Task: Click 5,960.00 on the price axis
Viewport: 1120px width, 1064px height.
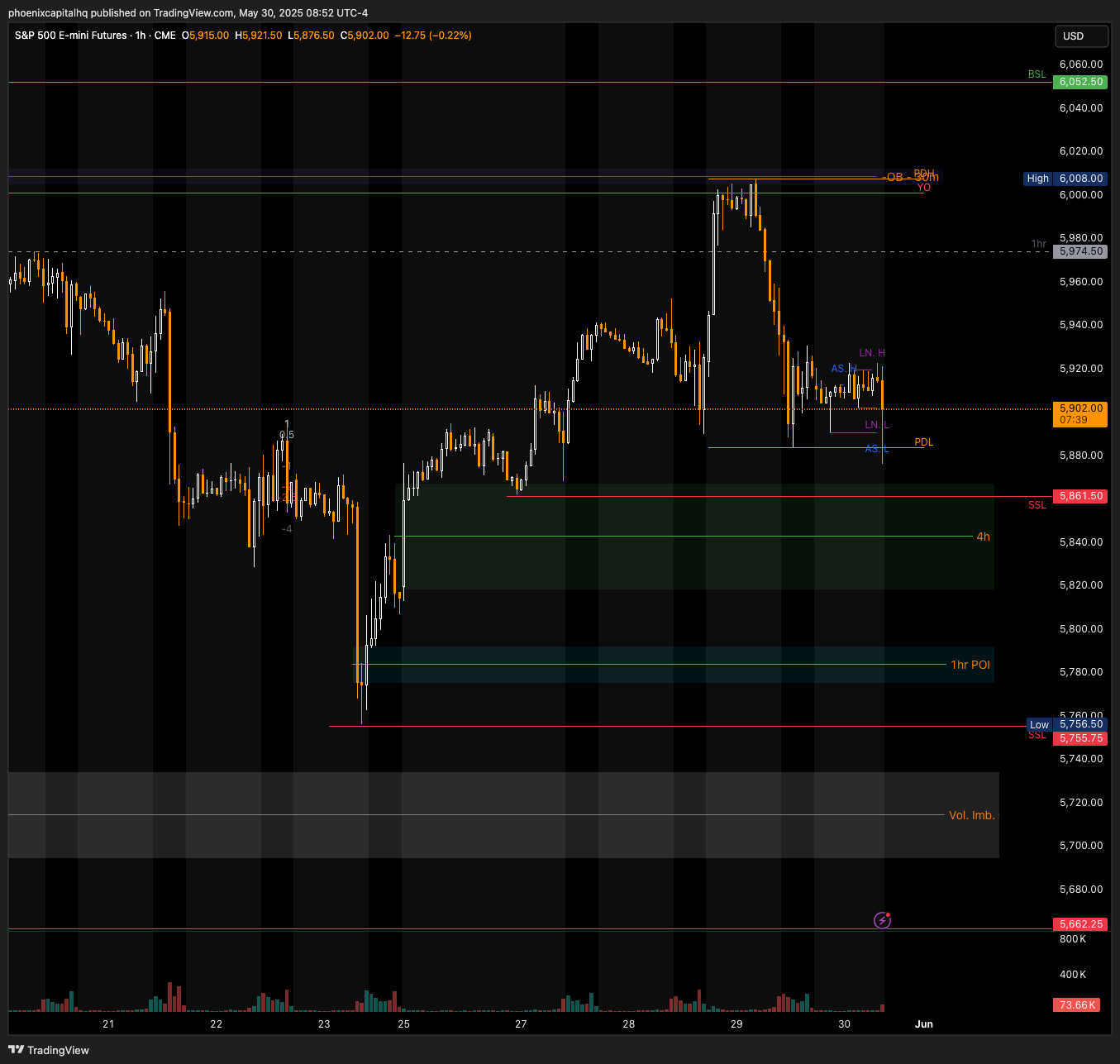Action: pyautogui.click(x=1081, y=282)
